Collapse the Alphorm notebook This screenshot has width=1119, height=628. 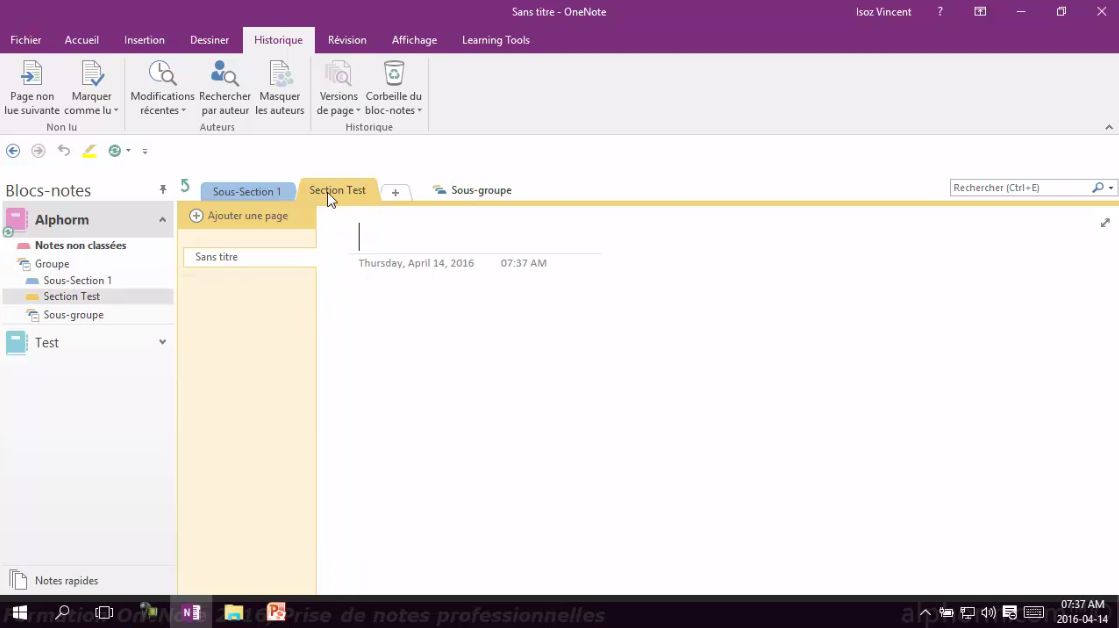[x=161, y=219]
